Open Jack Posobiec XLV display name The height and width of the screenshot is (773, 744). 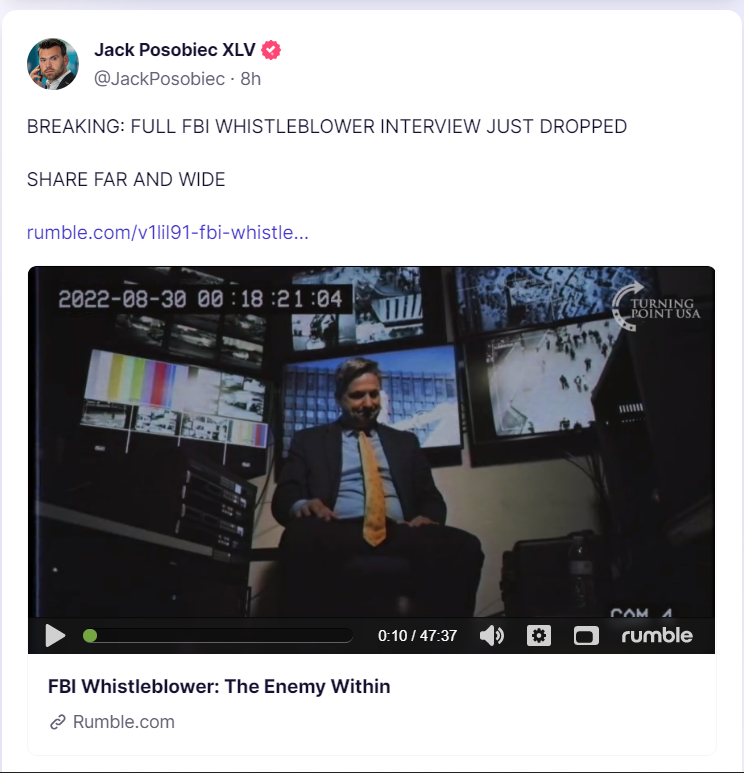point(175,50)
